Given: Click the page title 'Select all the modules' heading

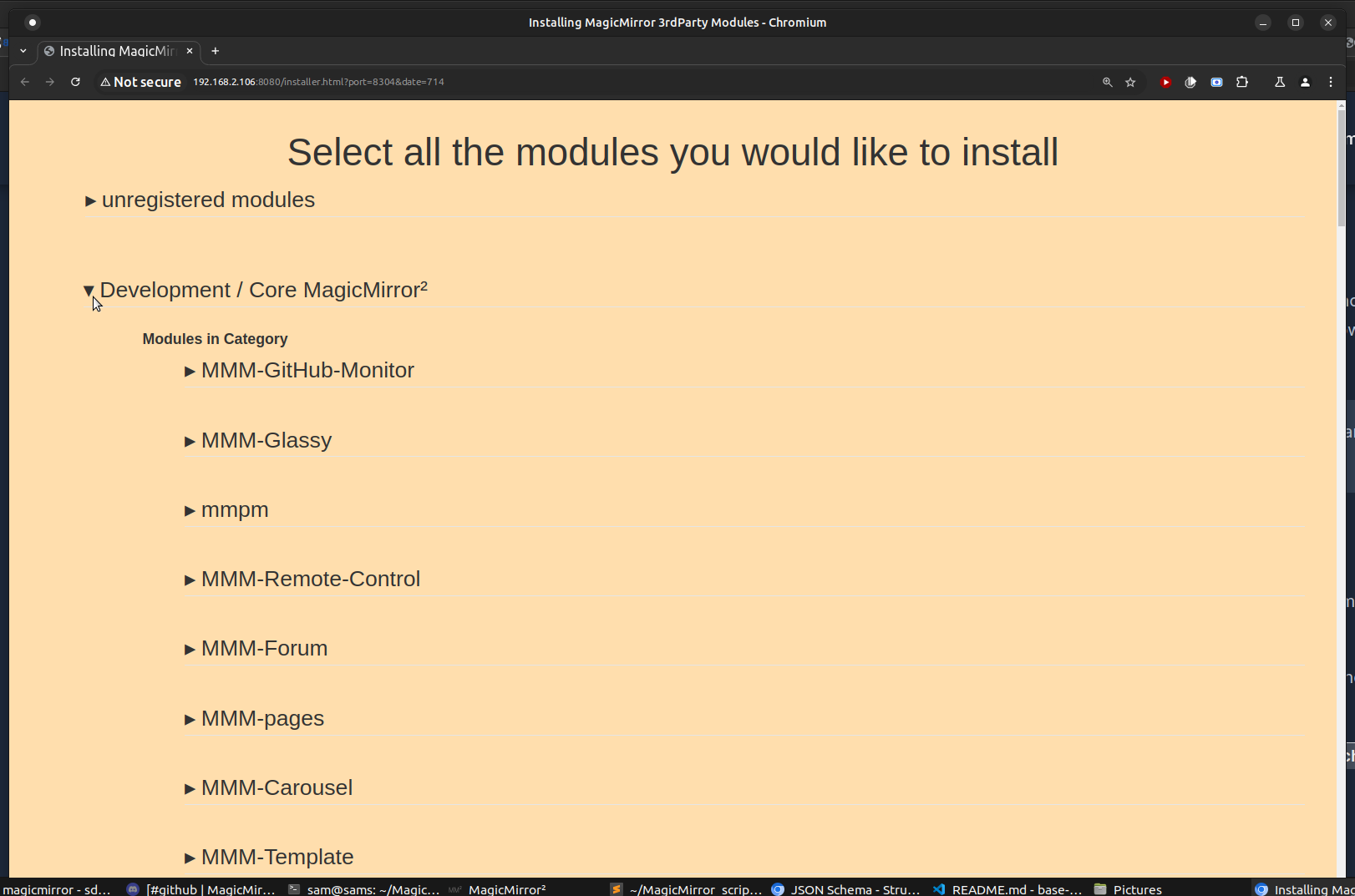Looking at the screenshot, I should click(x=672, y=152).
